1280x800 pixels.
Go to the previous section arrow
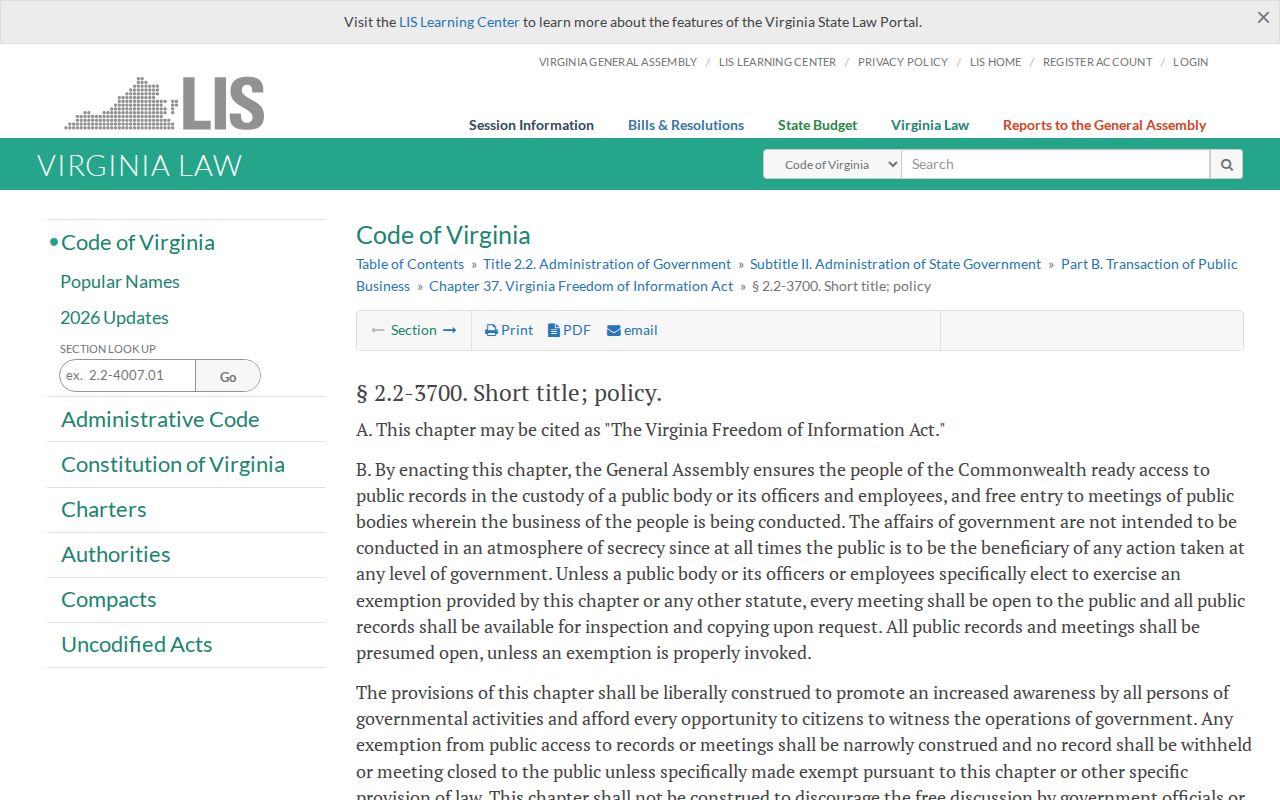(378, 330)
